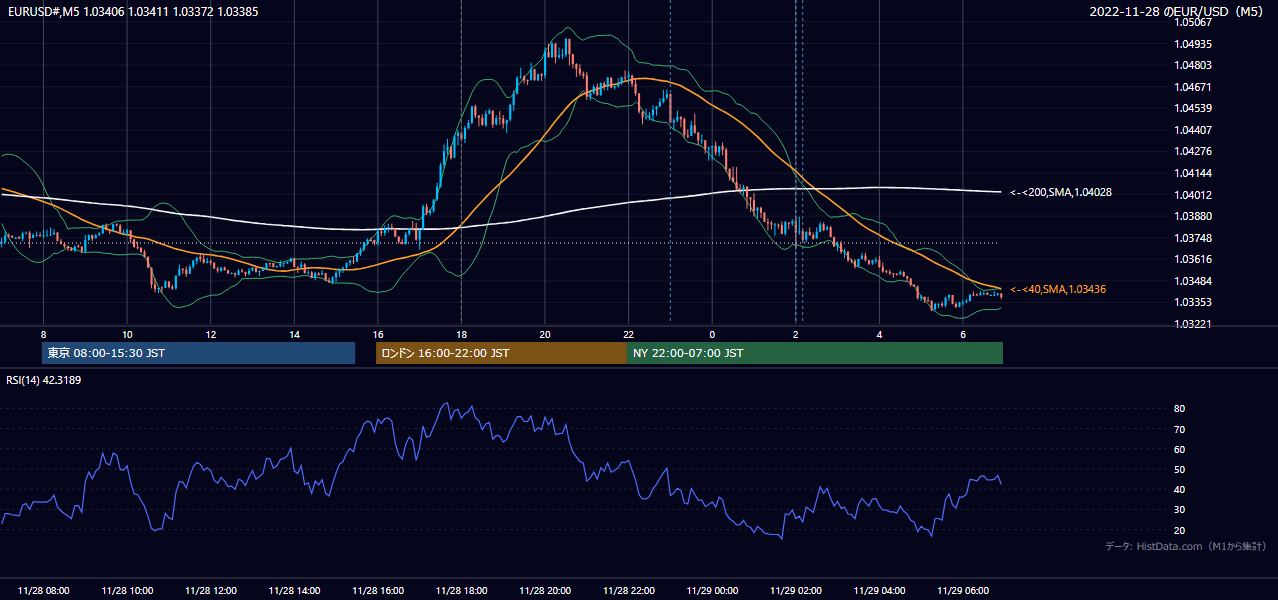Click RSI axis level 30
Screen dimensions: 1278x600
point(1179,510)
